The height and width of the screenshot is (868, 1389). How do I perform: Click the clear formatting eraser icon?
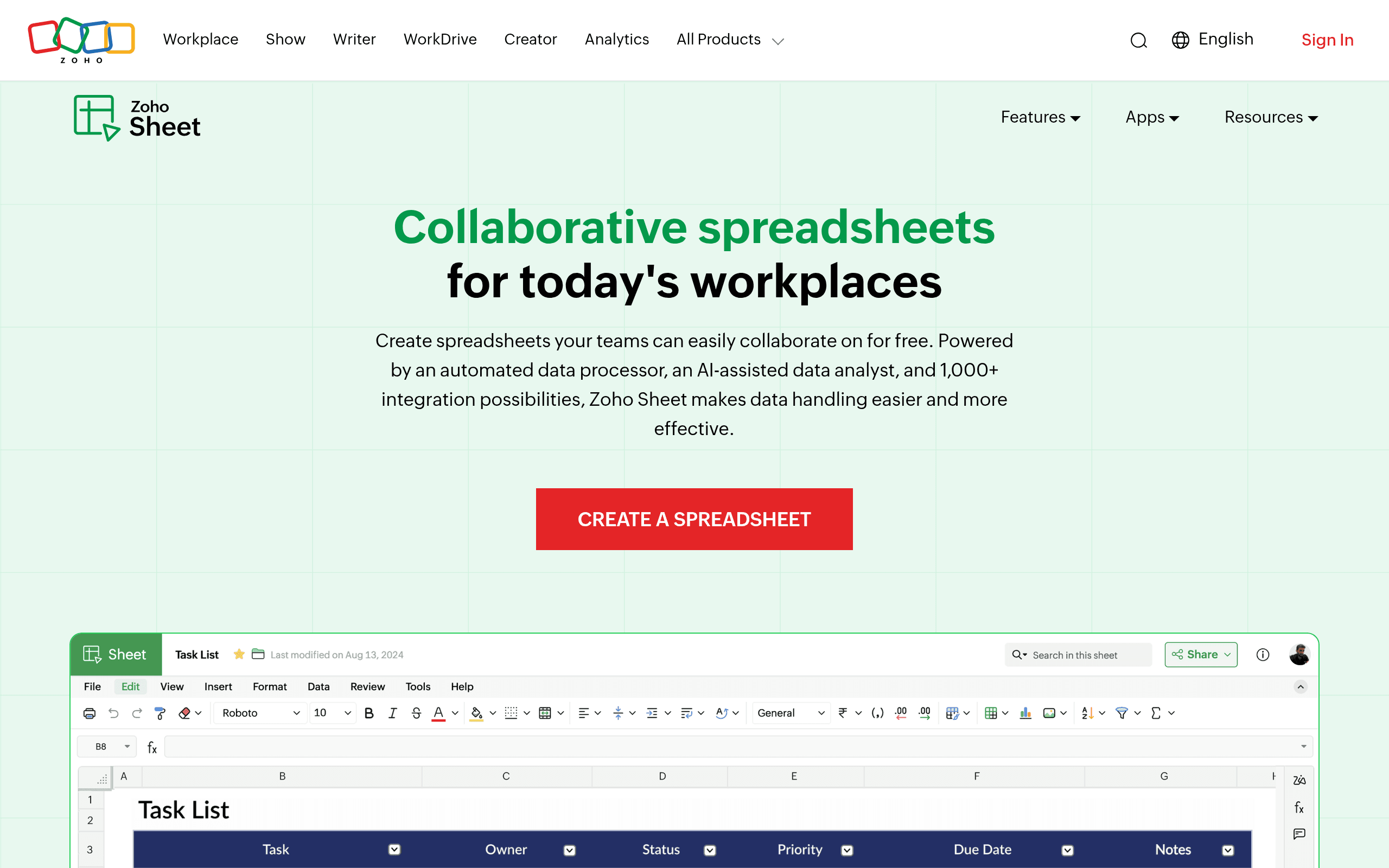(x=185, y=713)
